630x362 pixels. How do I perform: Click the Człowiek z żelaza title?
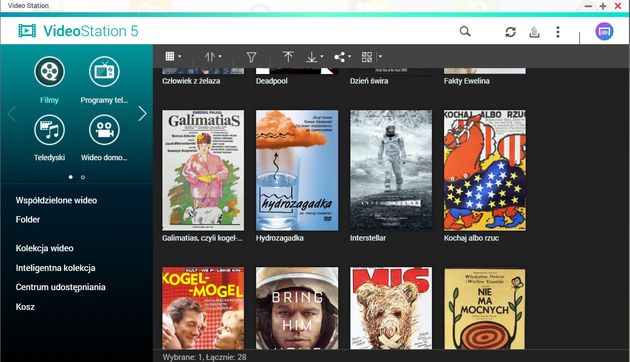coord(191,81)
